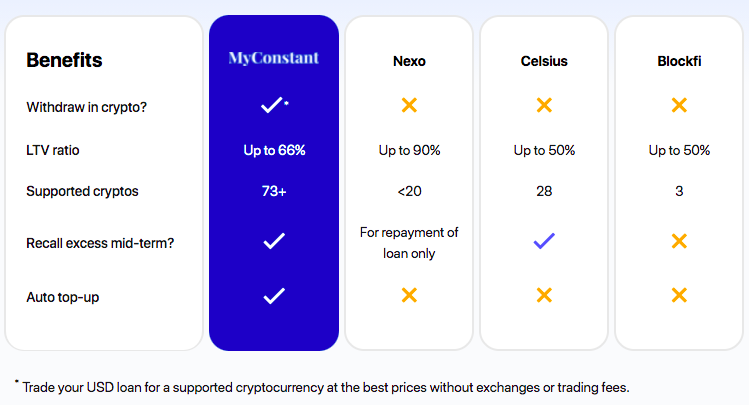The height and width of the screenshot is (405, 749).
Task: Click Celsius recall excess purple checkmark
Action: point(544,241)
